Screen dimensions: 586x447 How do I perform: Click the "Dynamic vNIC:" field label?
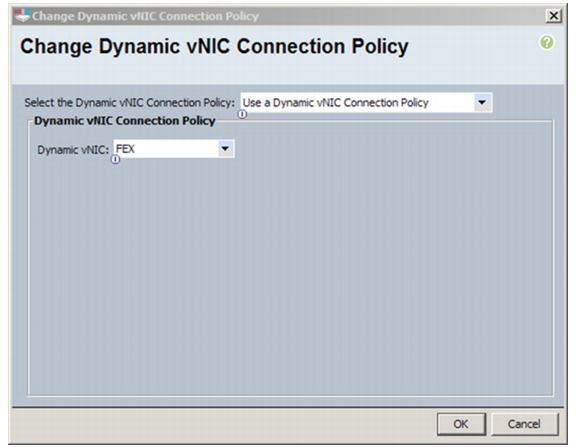(x=73, y=150)
